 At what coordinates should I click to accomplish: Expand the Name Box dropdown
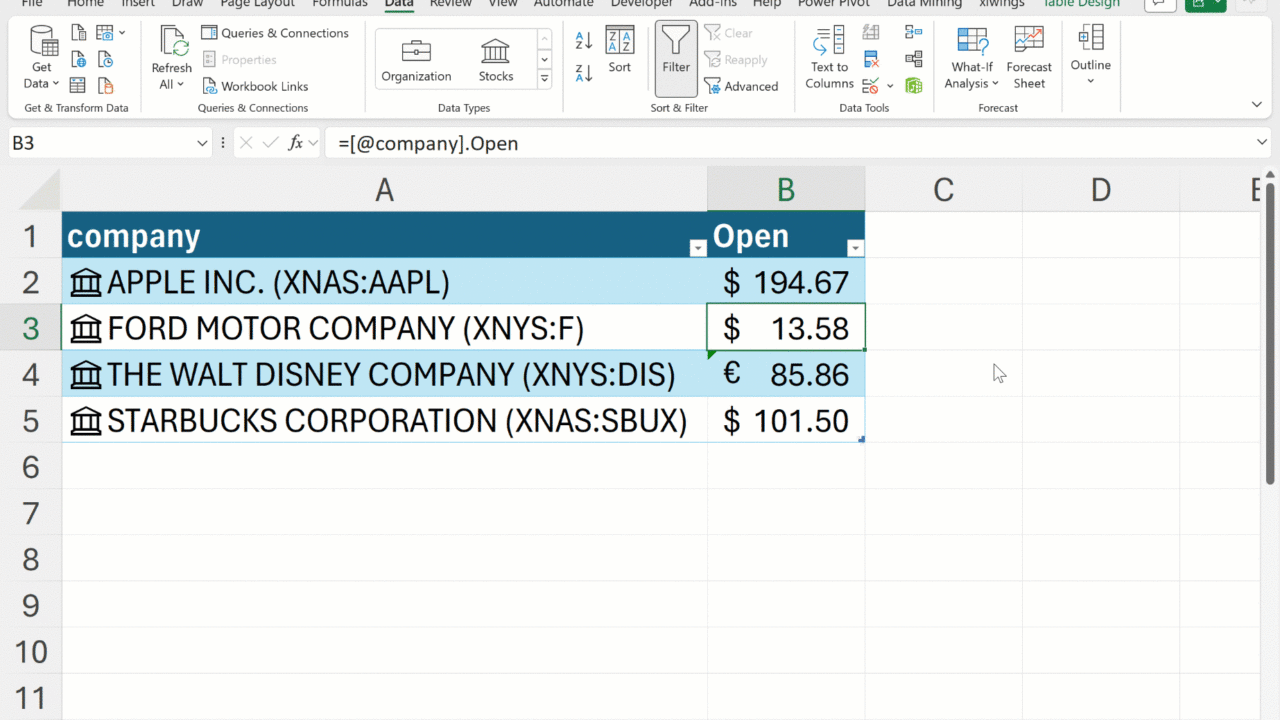(203, 143)
